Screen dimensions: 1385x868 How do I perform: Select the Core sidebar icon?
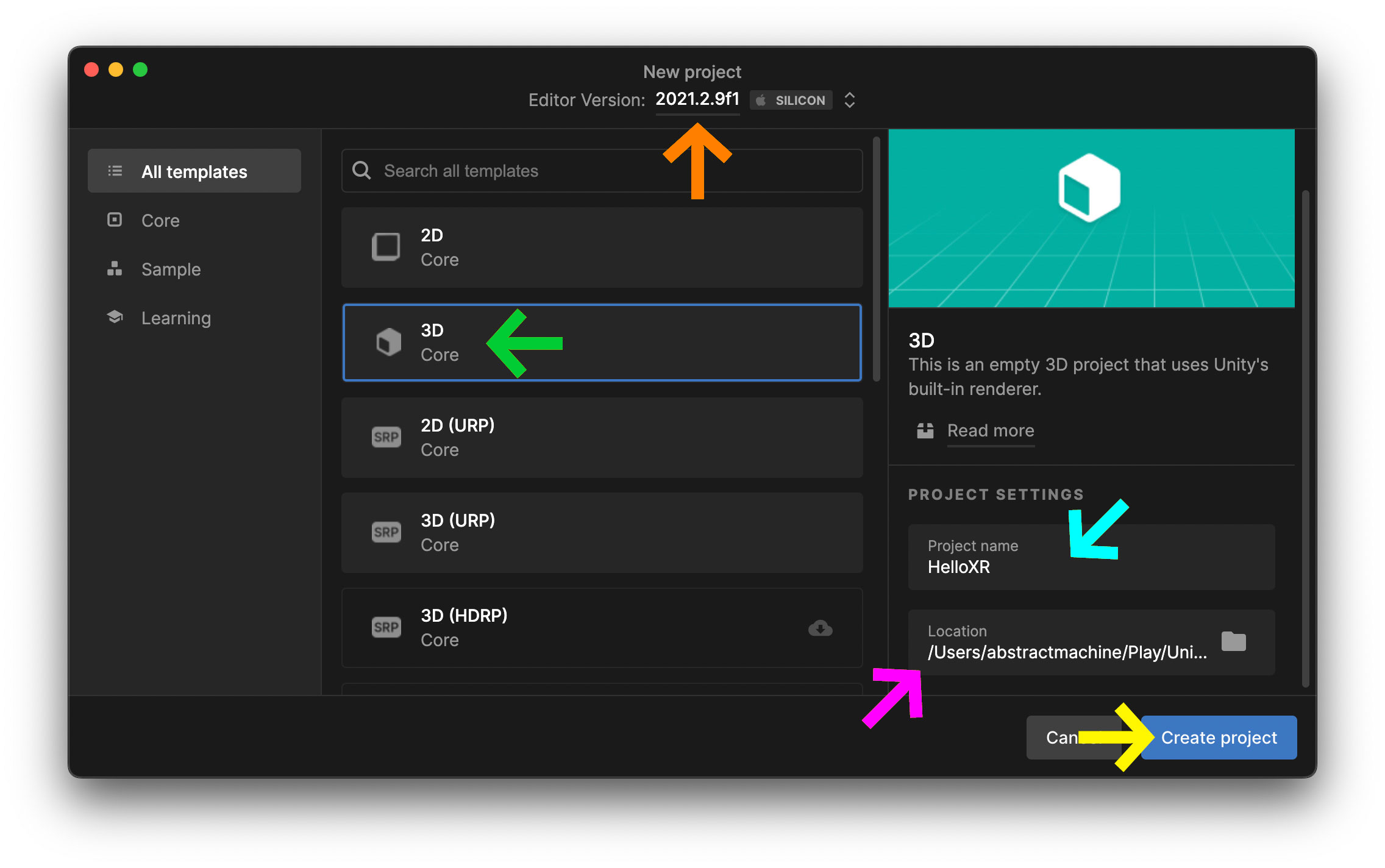(x=115, y=220)
